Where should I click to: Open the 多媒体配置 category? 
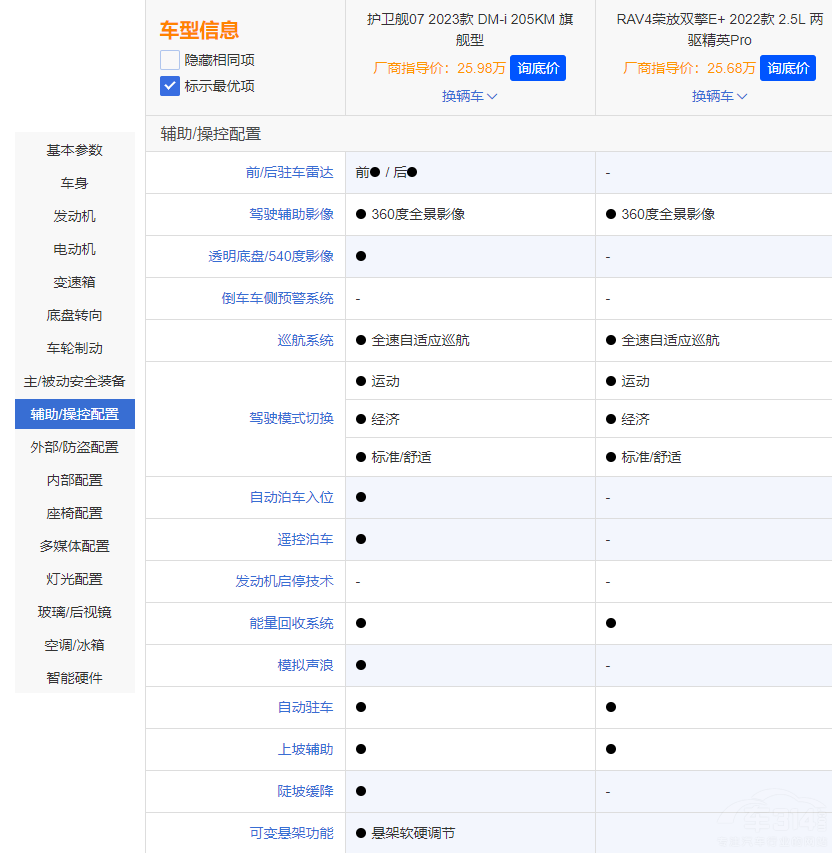[x=74, y=545]
